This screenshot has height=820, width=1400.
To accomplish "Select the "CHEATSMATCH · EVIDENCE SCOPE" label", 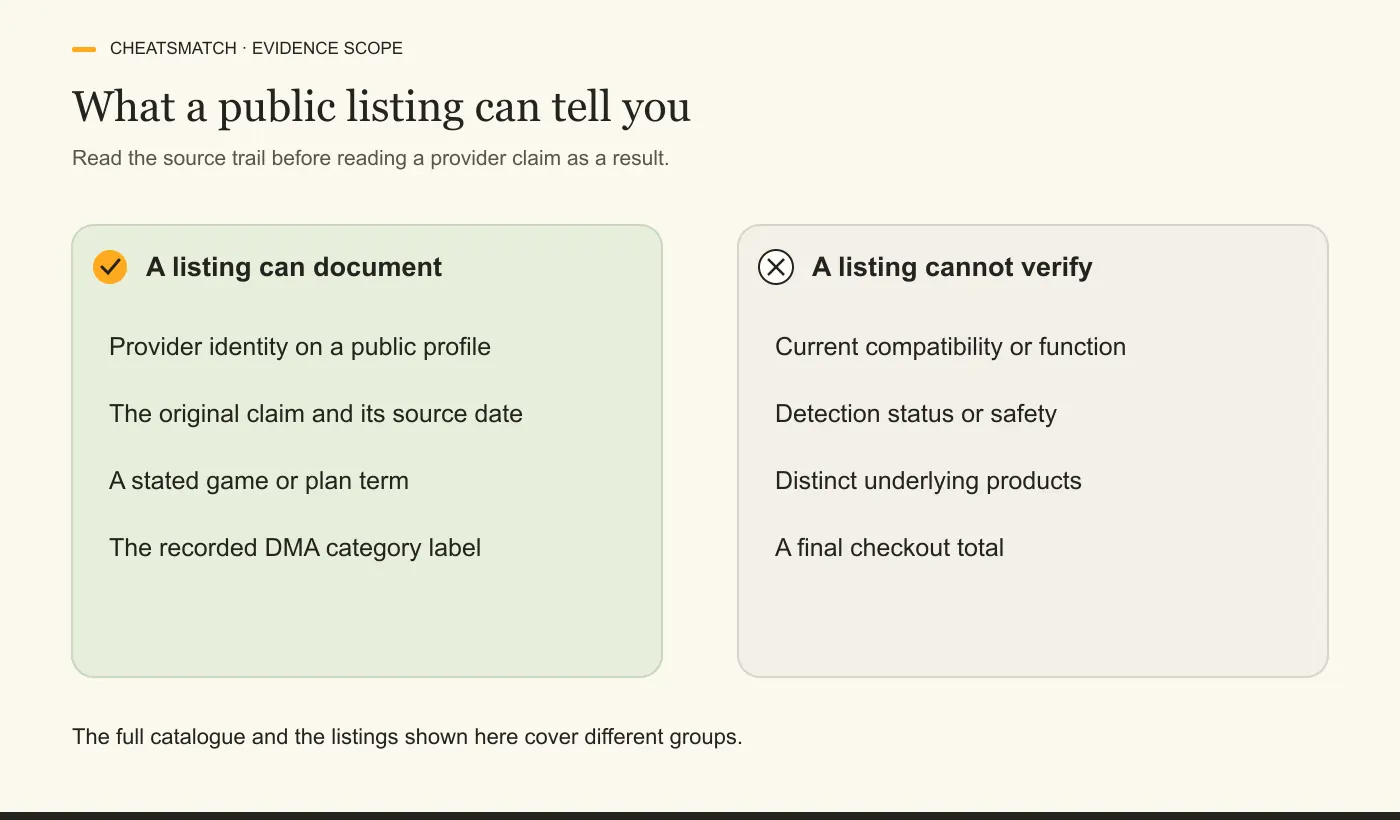I will [x=257, y=48].
